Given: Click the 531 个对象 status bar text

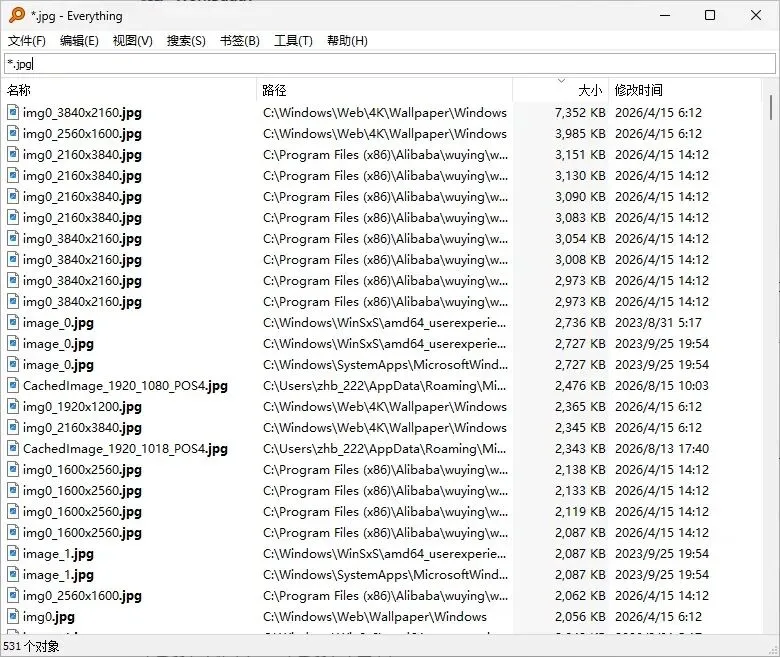Looking at the screenshot, I should click(x=31, y=646).
